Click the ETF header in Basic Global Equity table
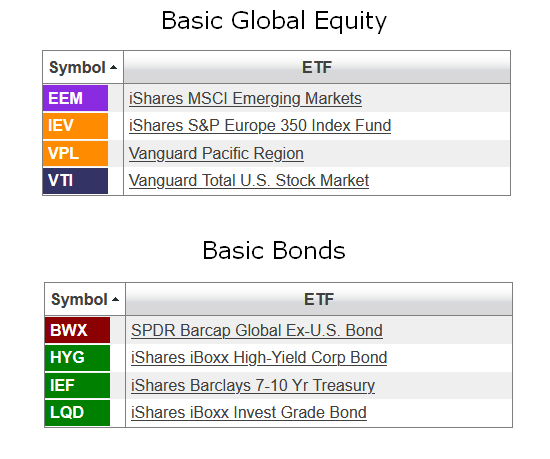This screenshot has height=459, width=550. point(317,67)
